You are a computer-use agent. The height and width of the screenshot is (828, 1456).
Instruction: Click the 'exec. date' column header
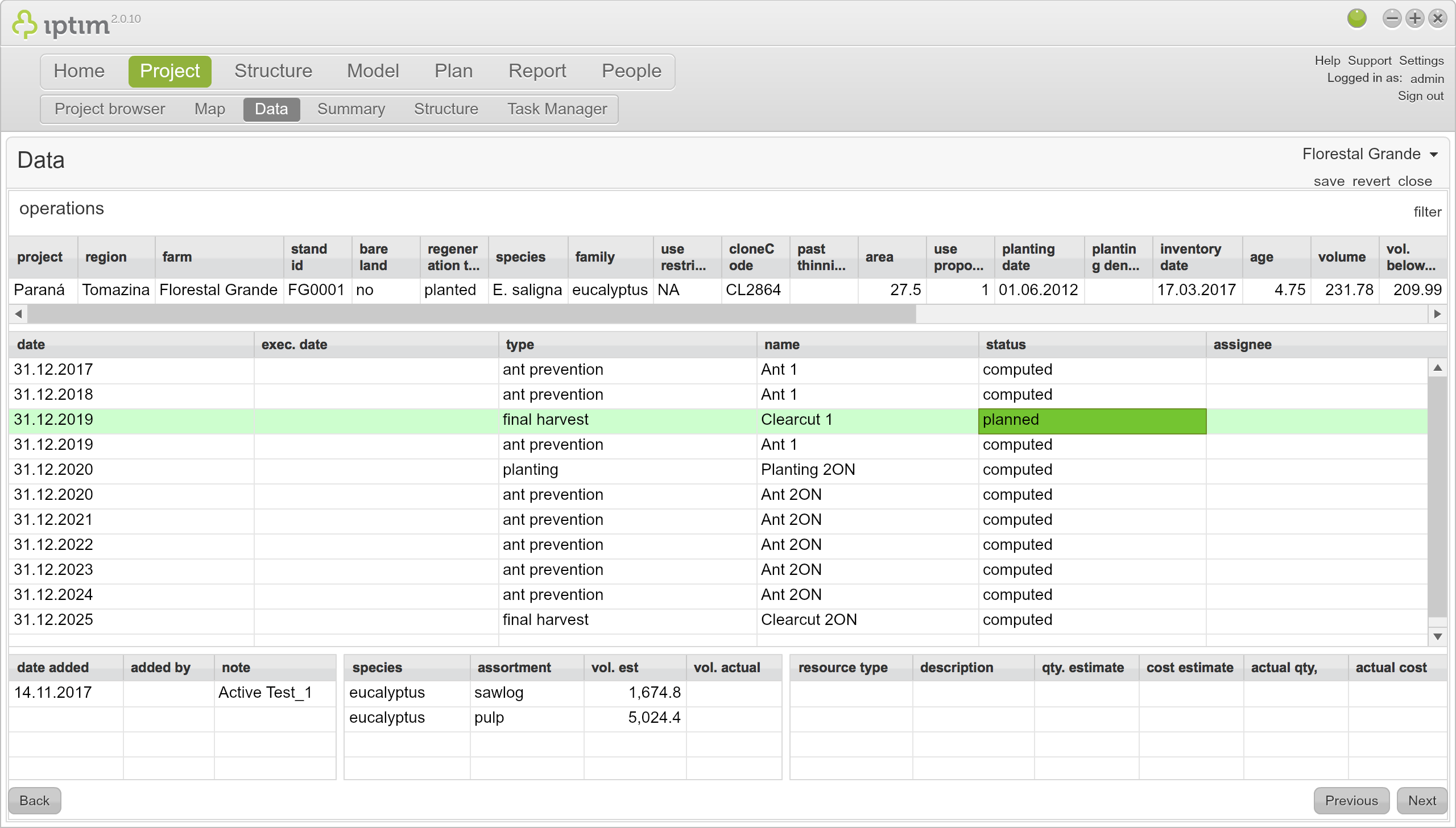point(376,344)
